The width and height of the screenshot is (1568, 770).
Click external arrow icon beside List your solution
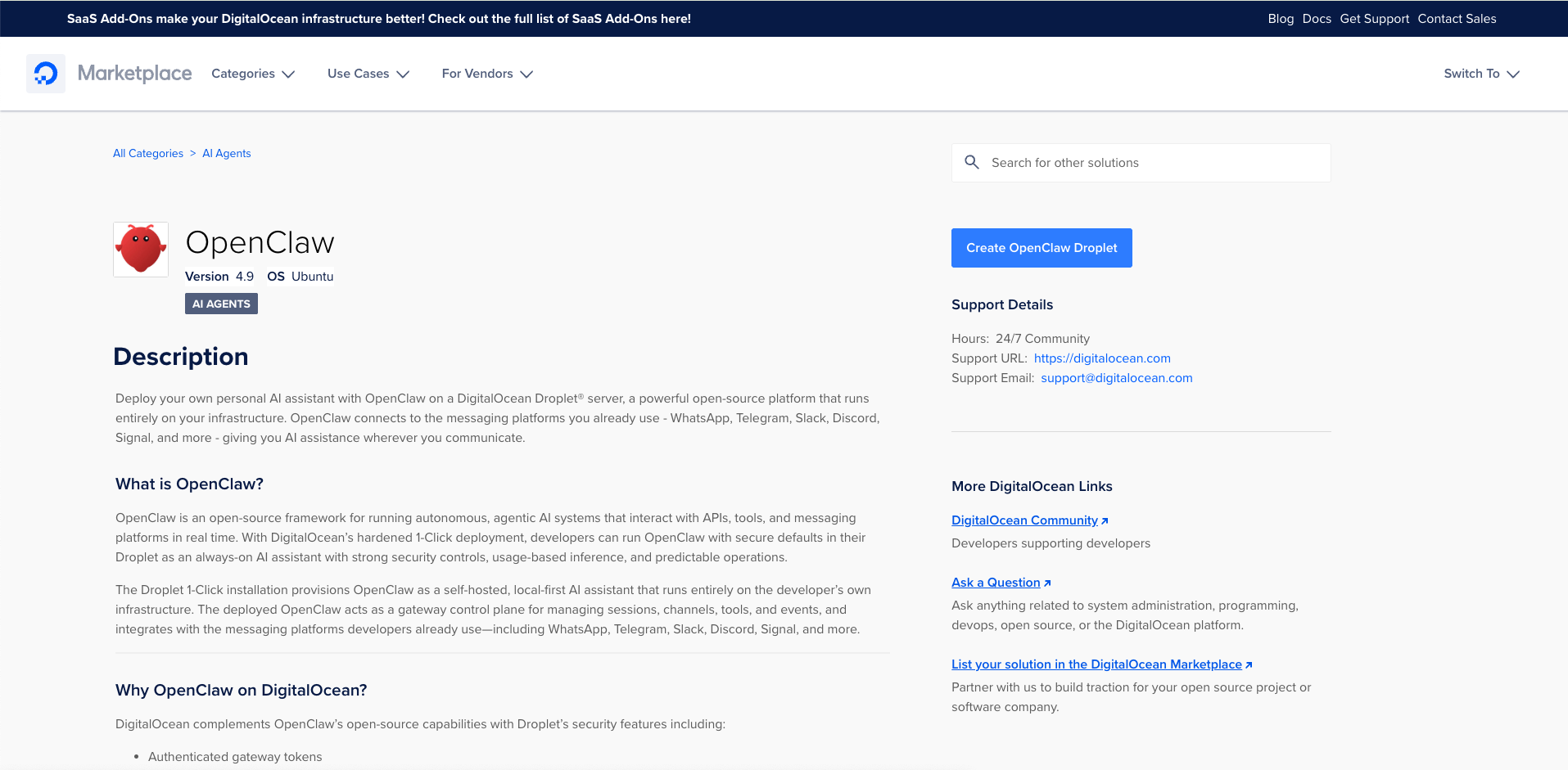(x=1249, y=665)
